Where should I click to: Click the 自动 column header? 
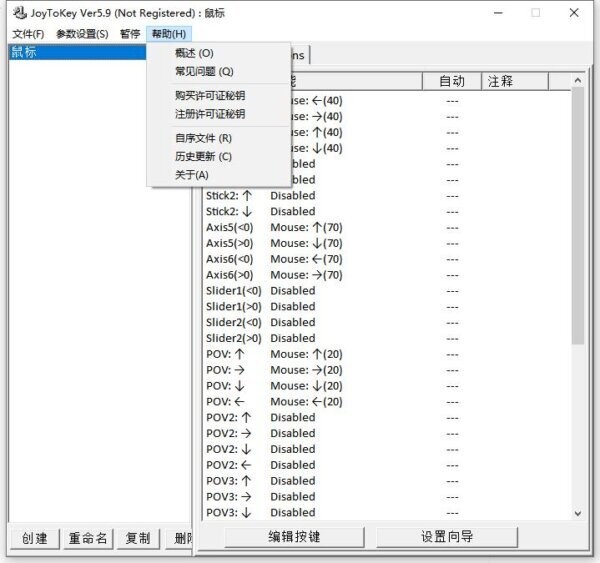point(452,81)
